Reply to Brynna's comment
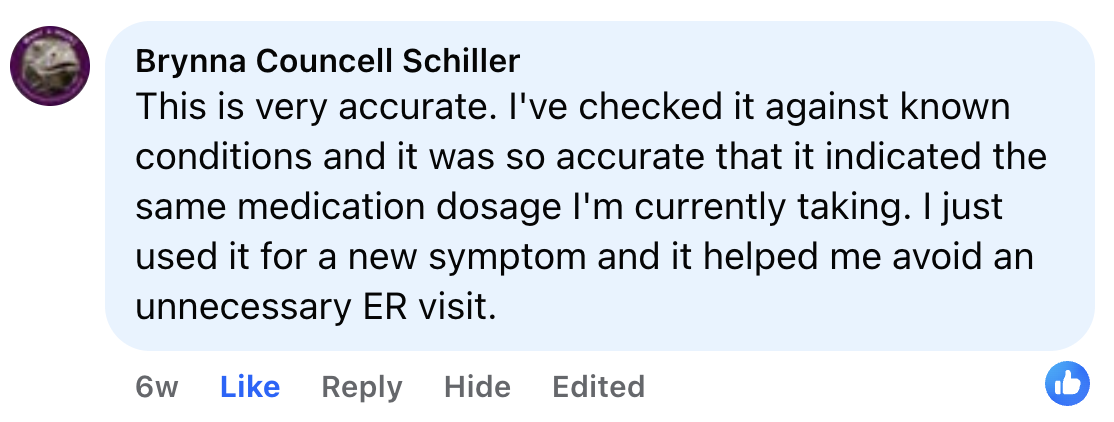This screenshot has height=422, width=1114. click(361, 387)
